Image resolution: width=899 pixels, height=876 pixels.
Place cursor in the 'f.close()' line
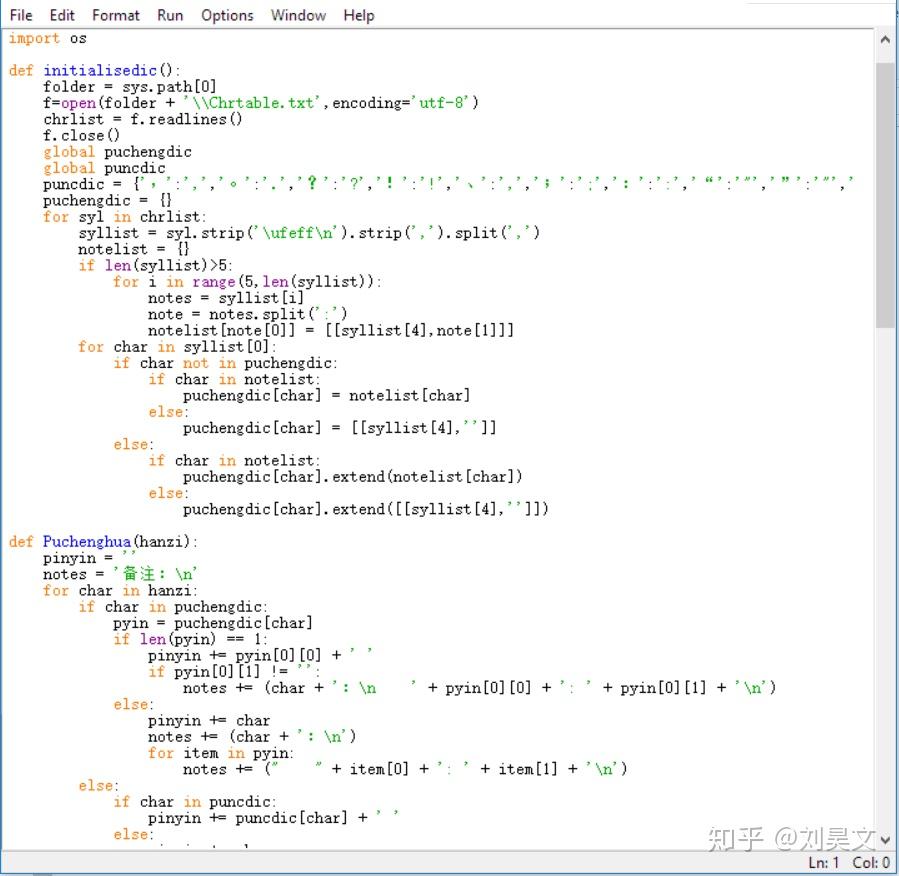tap(81, 136)
